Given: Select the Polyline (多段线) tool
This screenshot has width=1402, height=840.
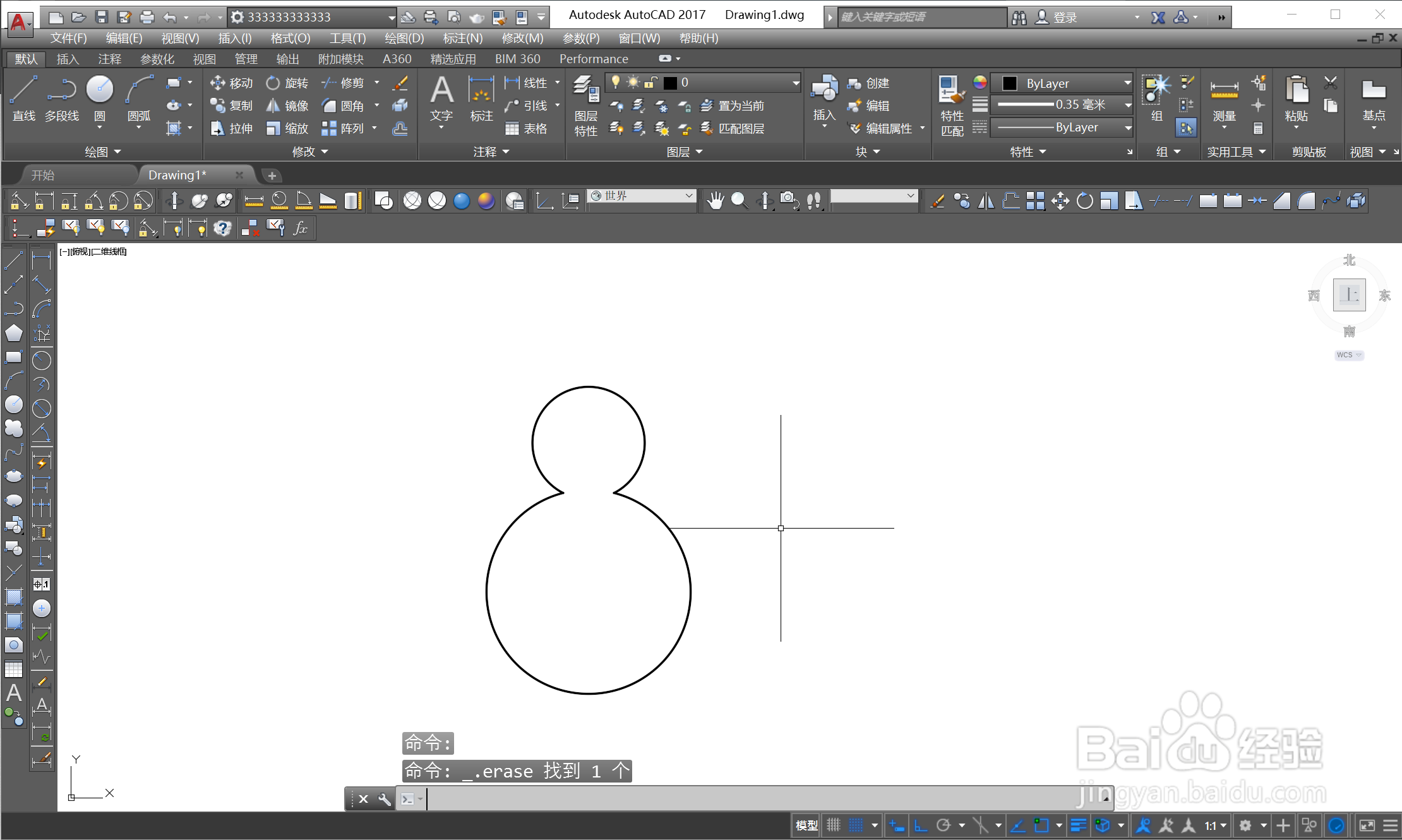Looking at the screenshot, I should [61, 99].
